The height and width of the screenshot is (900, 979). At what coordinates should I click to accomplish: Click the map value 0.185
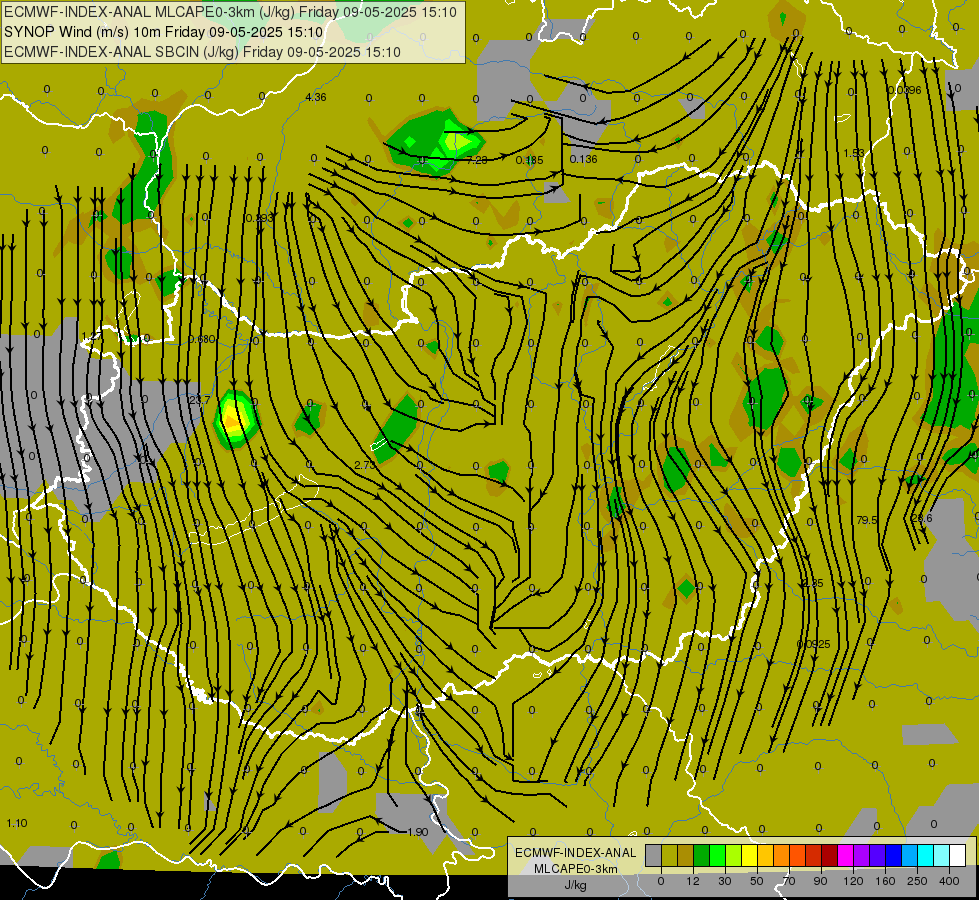(529, 161)
